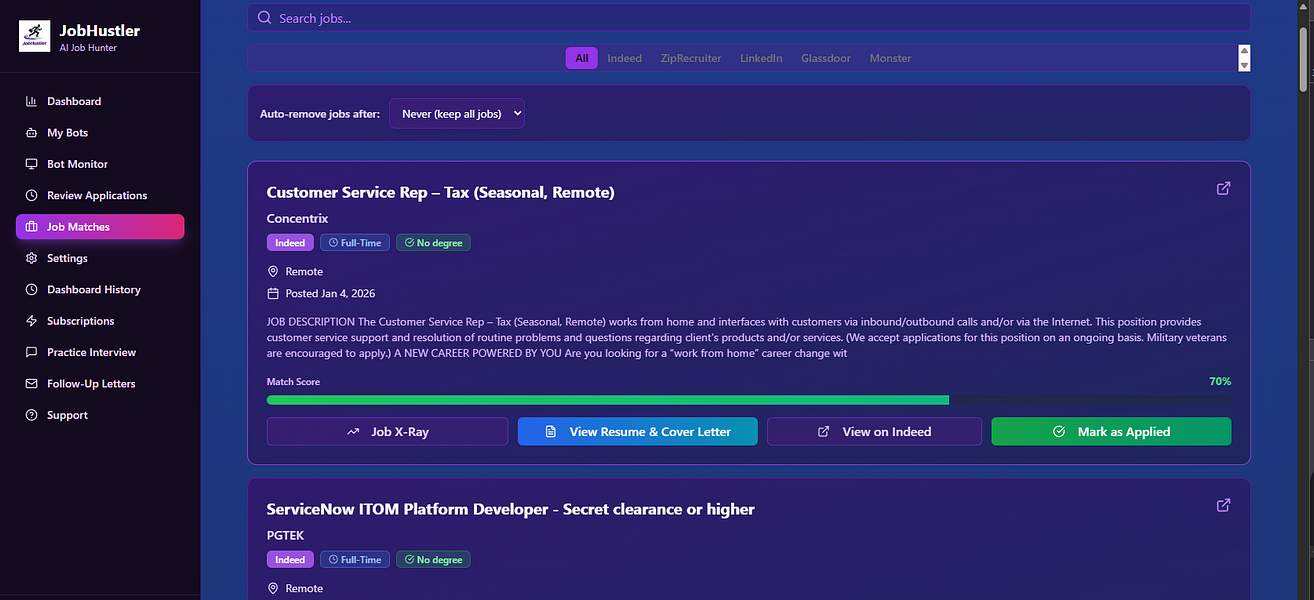Open Job X-Ray for Concentrix job
The width and height of the screenshot is (1314, 600).
387,432
